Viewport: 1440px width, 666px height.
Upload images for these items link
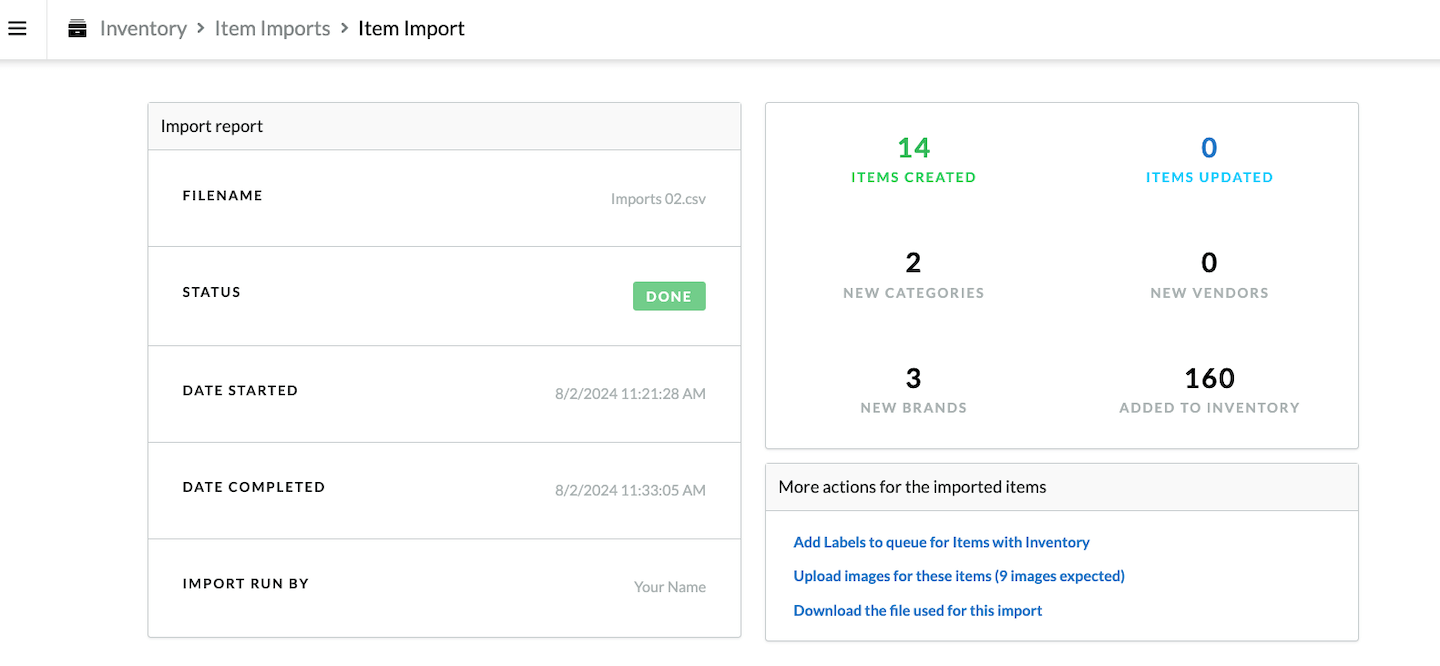click(x=959, y=576)
